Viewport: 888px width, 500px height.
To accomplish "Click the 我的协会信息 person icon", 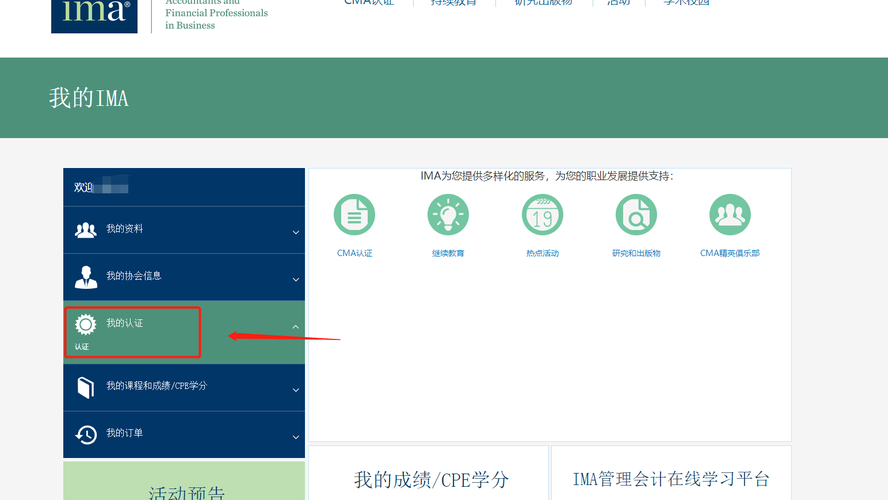I will pos(86,277).
